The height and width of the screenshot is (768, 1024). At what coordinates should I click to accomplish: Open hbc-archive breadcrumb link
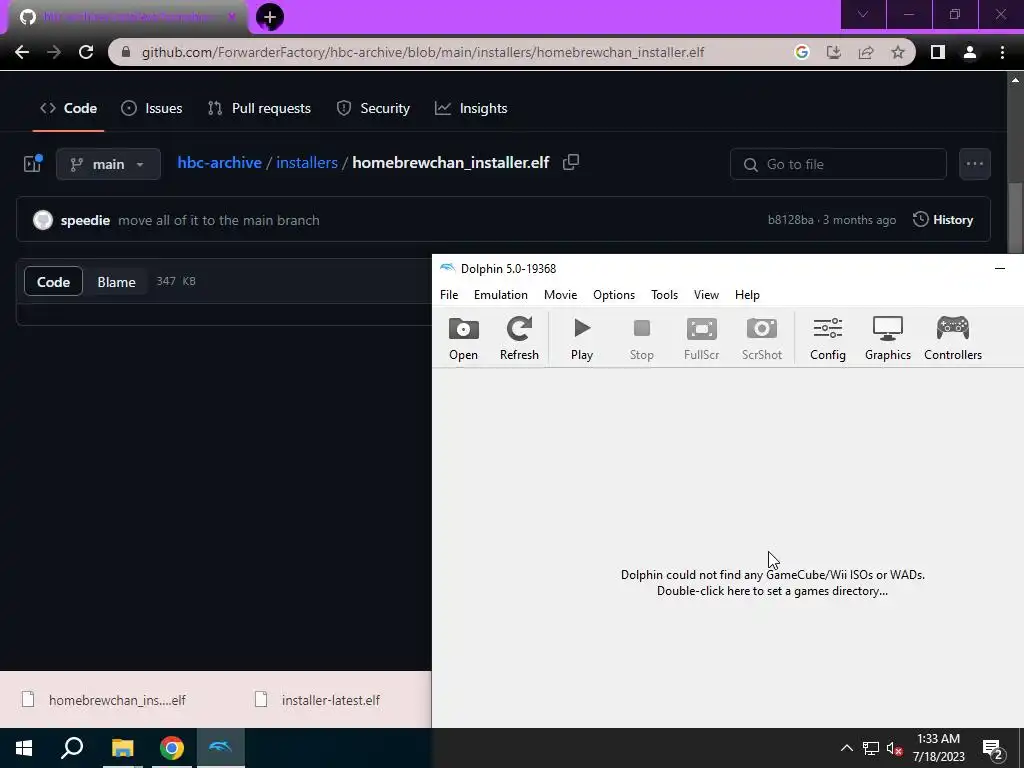tap(219, 163)
